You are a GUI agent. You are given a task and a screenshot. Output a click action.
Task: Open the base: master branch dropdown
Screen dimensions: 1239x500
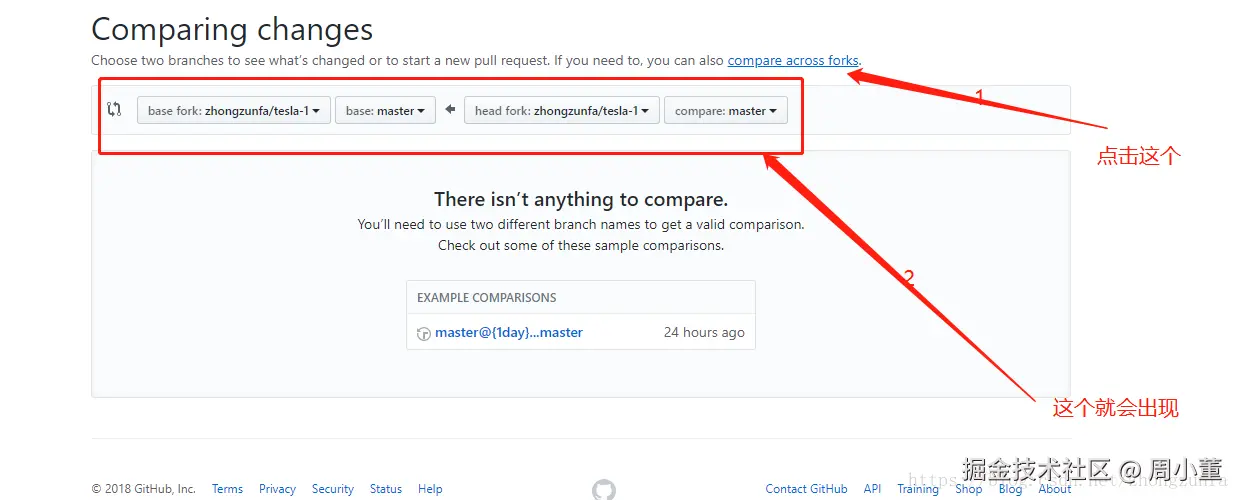(x=385, y=110)
